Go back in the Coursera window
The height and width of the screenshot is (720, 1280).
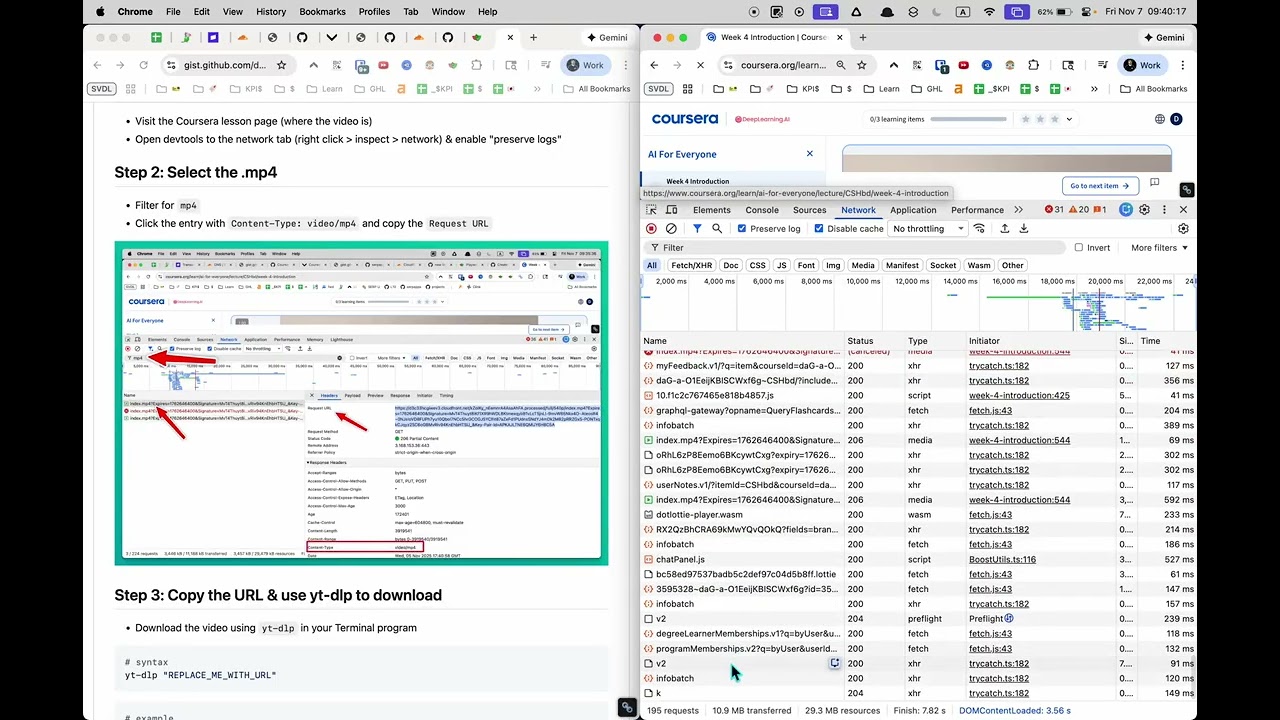click(654, 65)
